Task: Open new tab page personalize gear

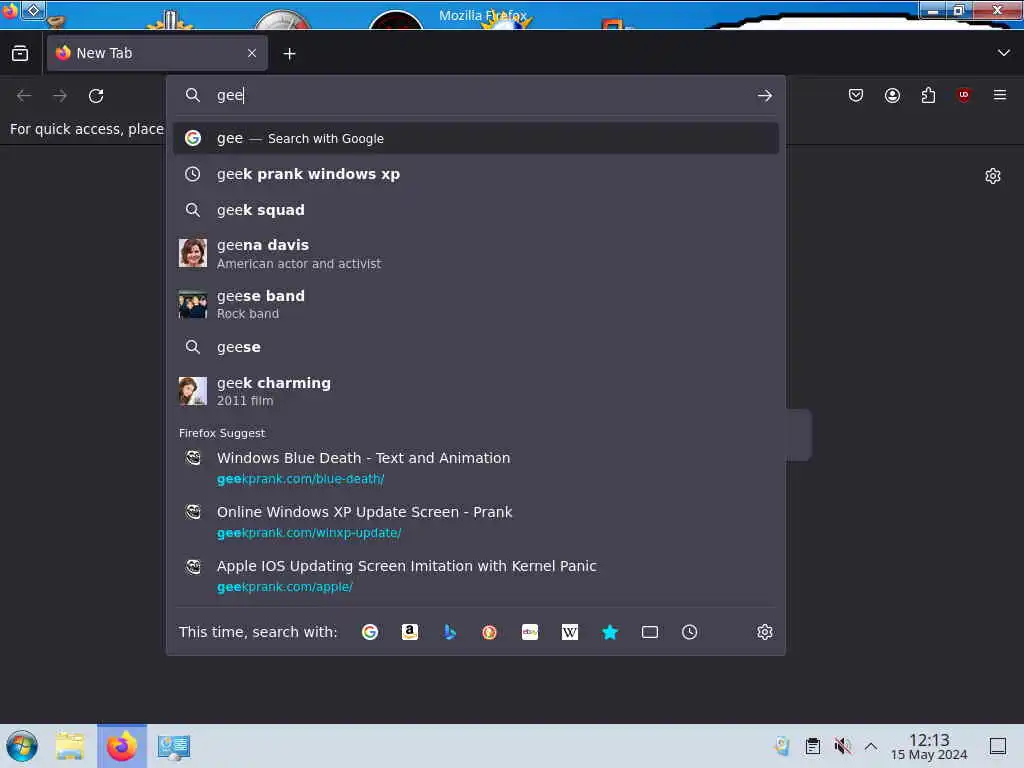Action: tap(993, 176)
